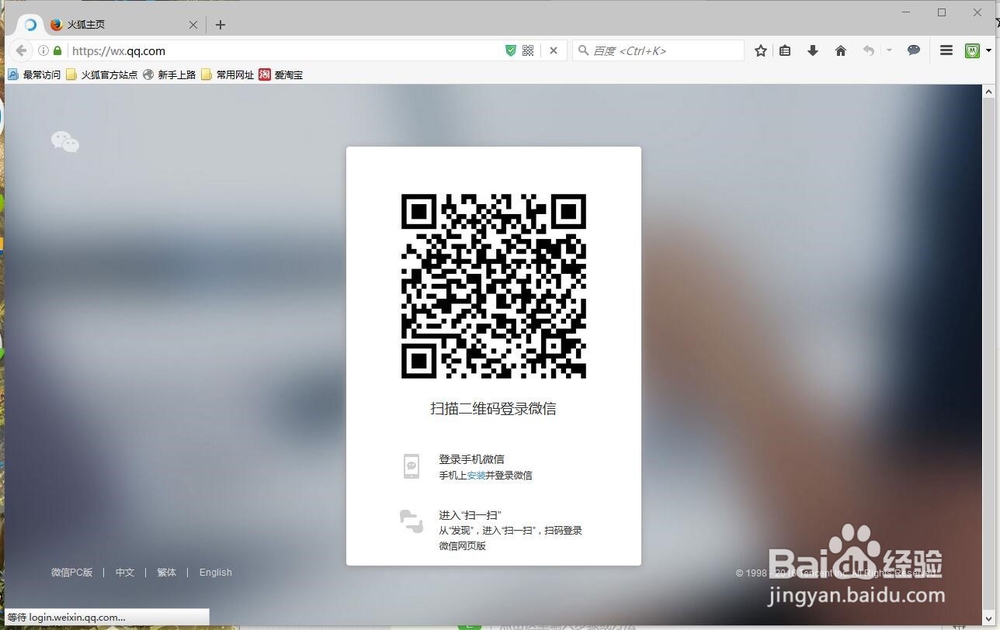Image resolution: width=1000 pixels, height=630 pixels.
Task: Click the green shield icon in address bar
Action: [x=511, y=50]
